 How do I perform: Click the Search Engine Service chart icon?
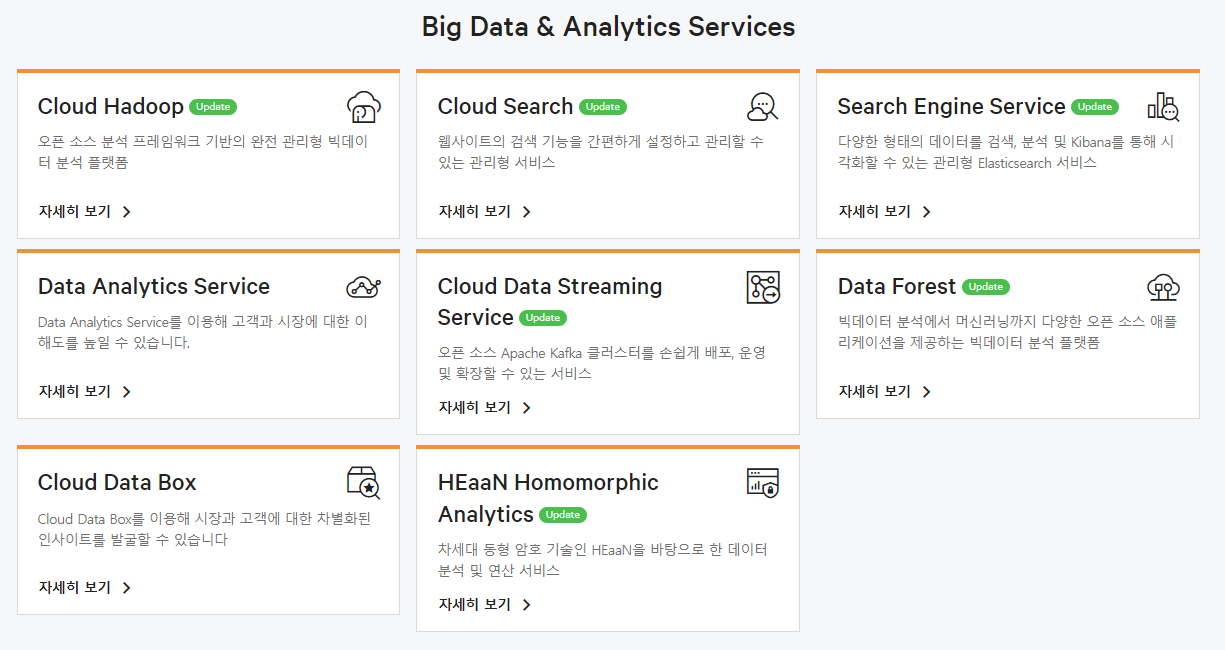tap(1163, 106)
